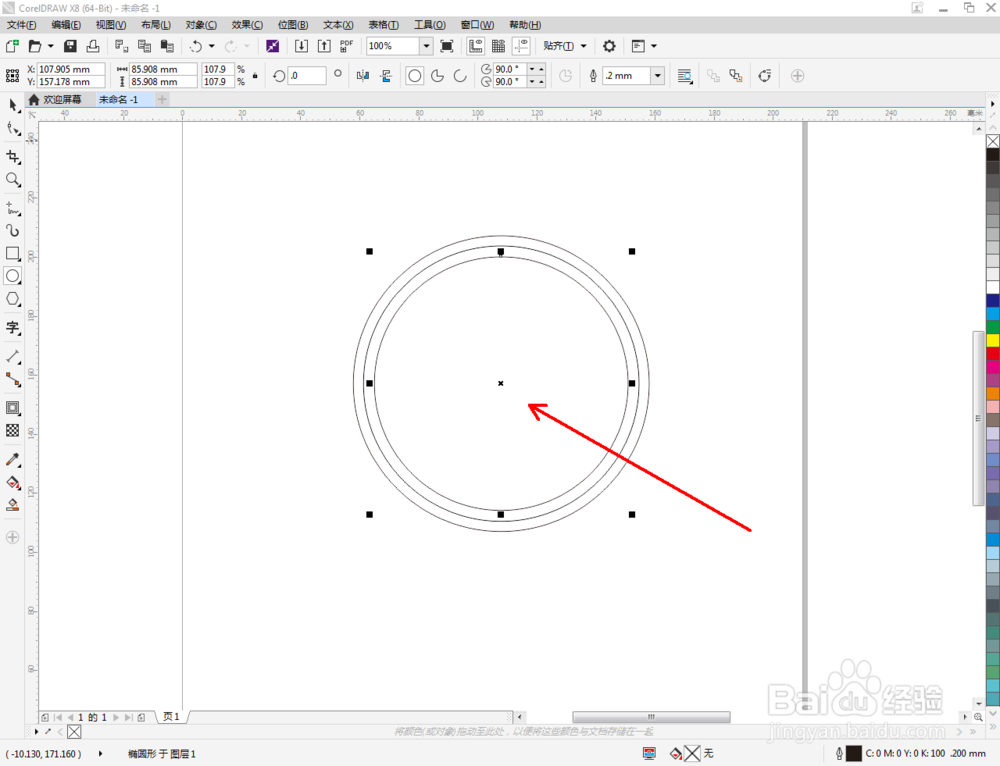Click the Export icon
The width and height of the screenshot is (1000, 766).
pyautogui.click(x=324, y=46)
